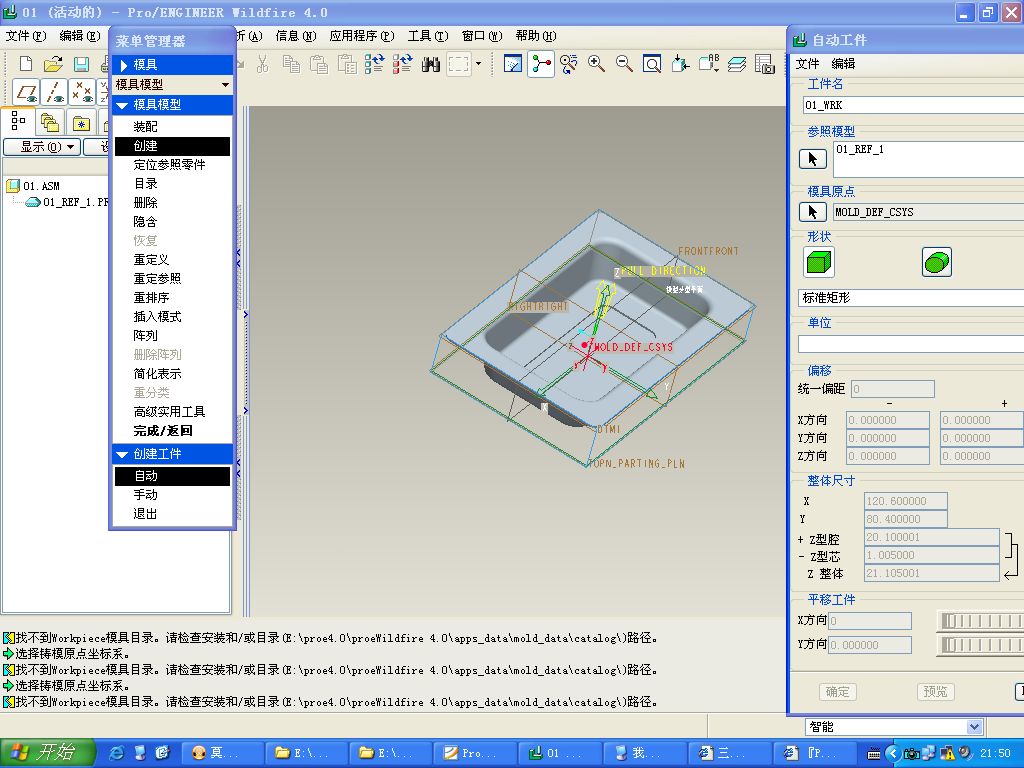The image size is (1024, 768).
Task: Select 01_REF_1 part in model tree
Action: 67,202
